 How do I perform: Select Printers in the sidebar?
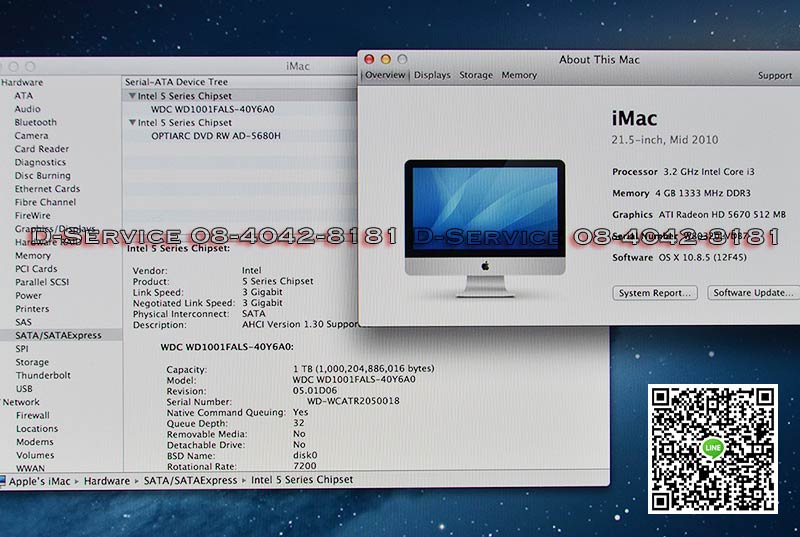pyautogui.click(x=32, y=309)
